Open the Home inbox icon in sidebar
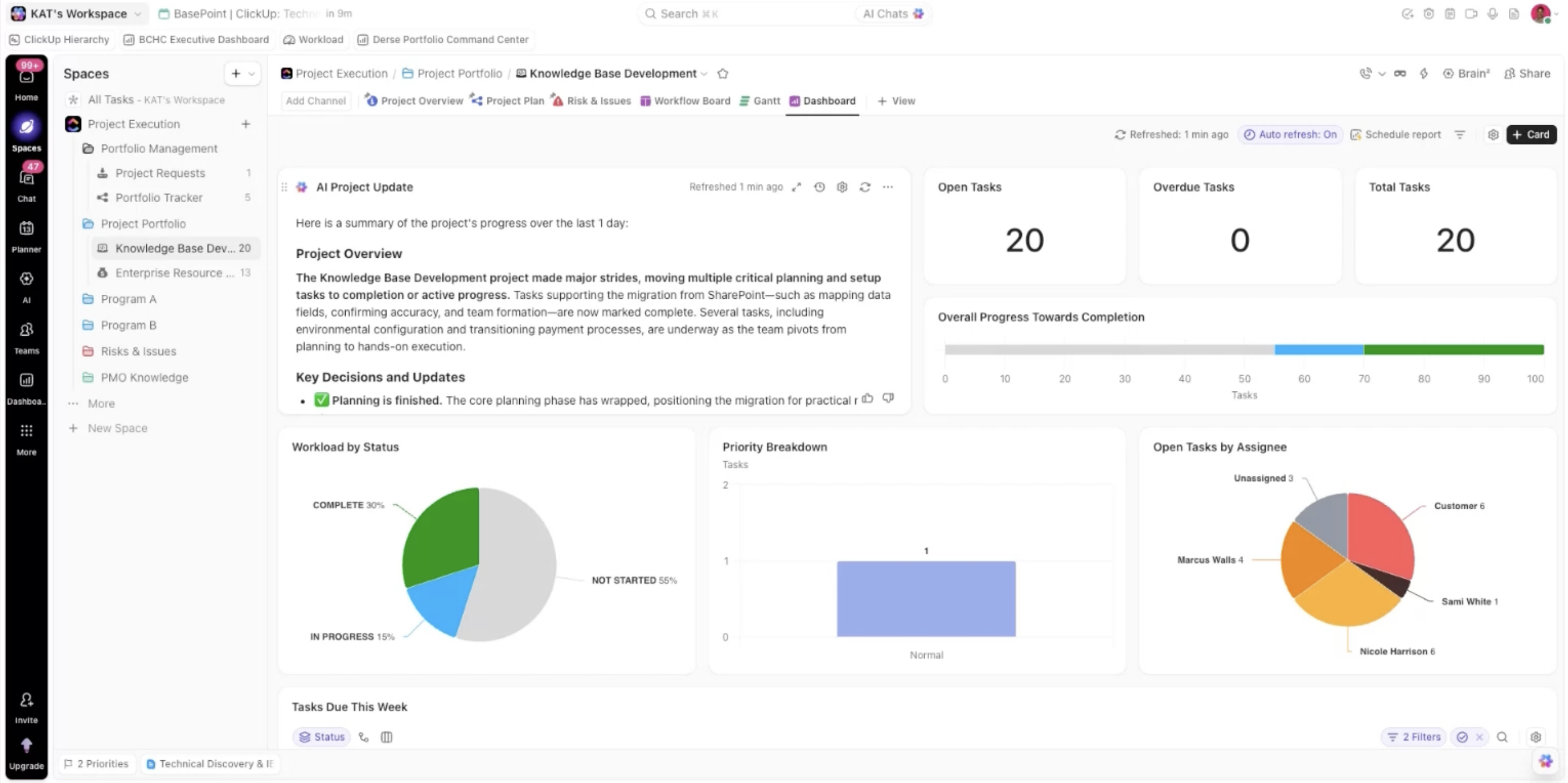The width and height of the screenshot is (1568, 783). coord(26,77)
